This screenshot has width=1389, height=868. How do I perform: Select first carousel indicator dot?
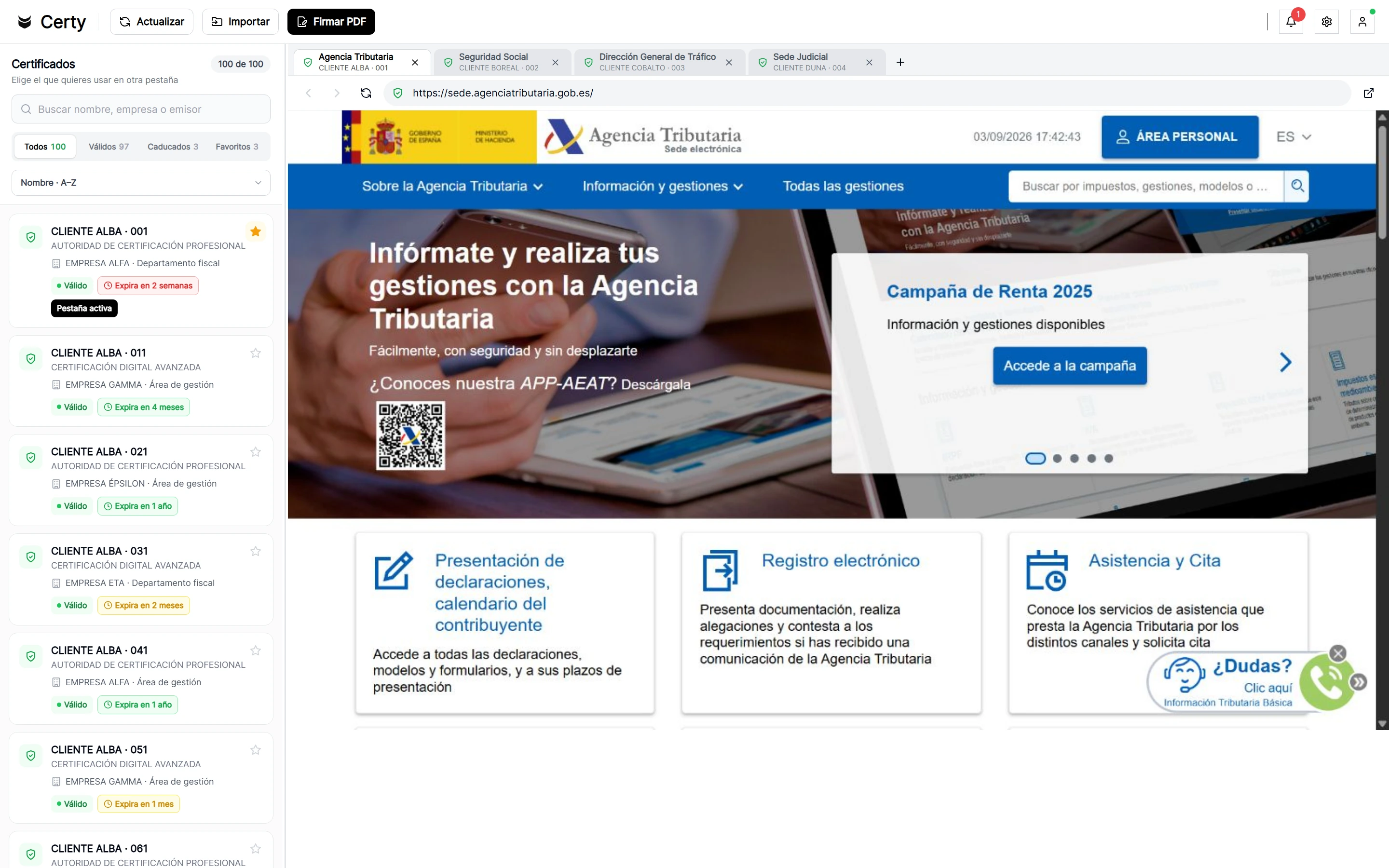click(1035, 458)
